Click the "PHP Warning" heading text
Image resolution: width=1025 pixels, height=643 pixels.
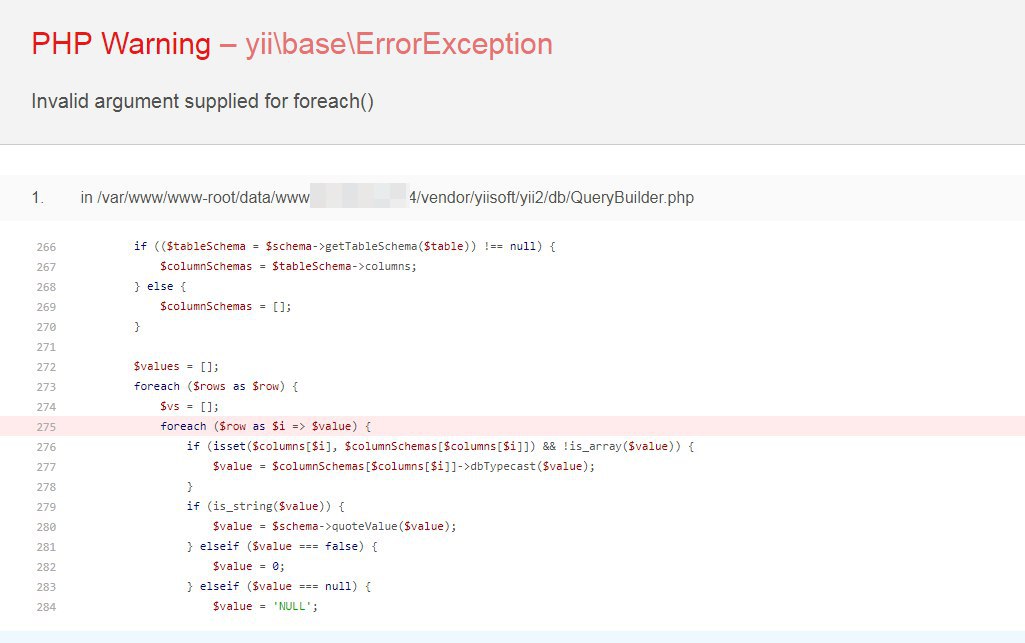coord(121,44)
